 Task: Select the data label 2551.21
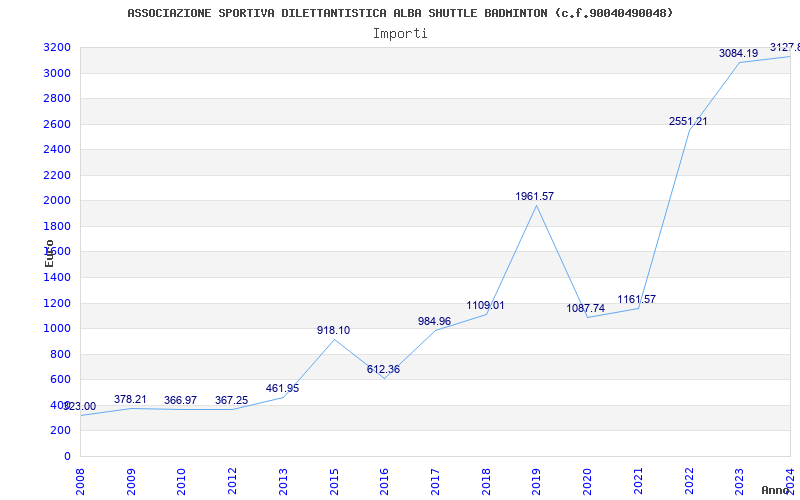click(x=688, y=121)
